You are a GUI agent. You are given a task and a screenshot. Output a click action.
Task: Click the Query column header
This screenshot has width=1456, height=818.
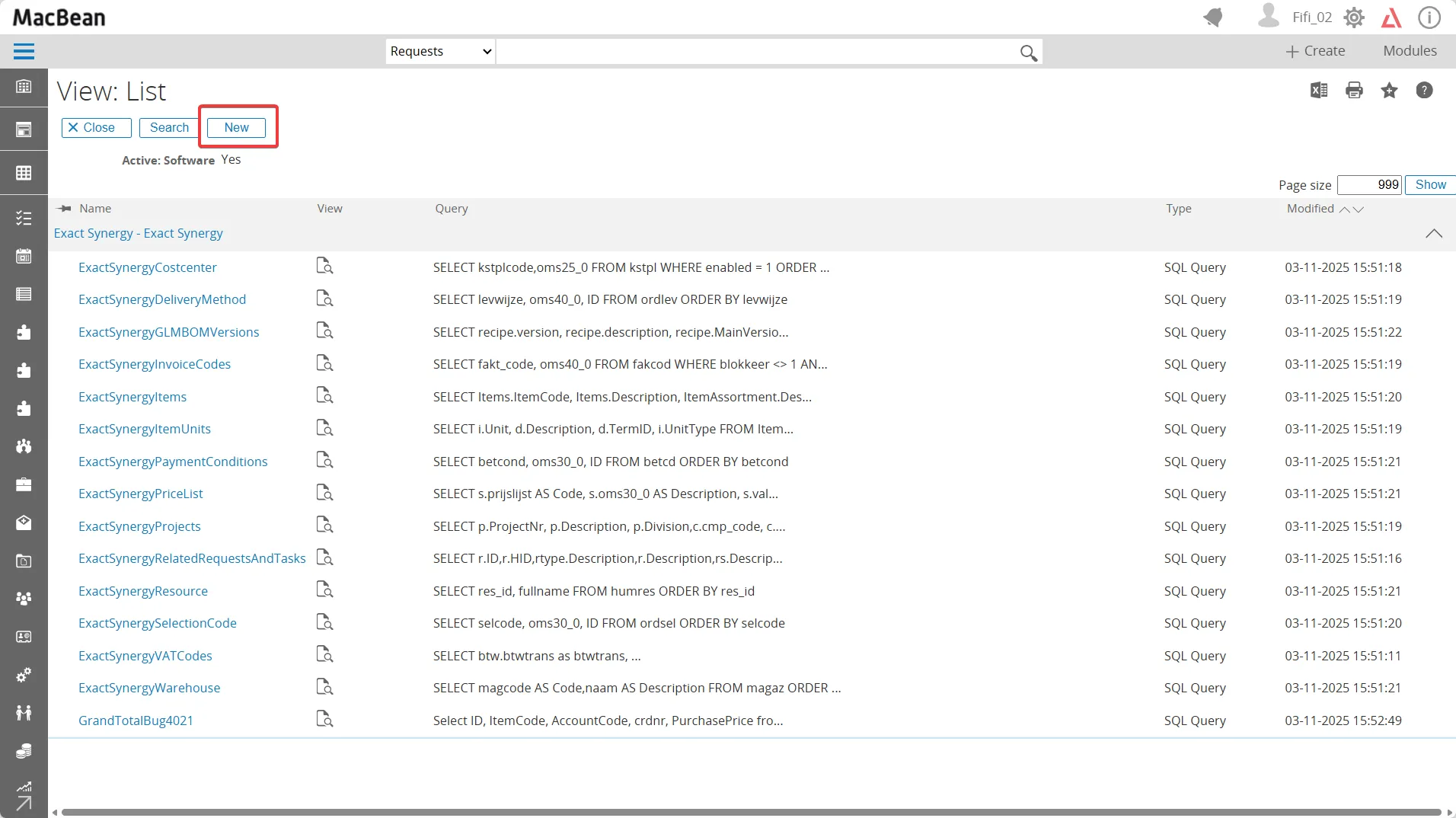452,208
